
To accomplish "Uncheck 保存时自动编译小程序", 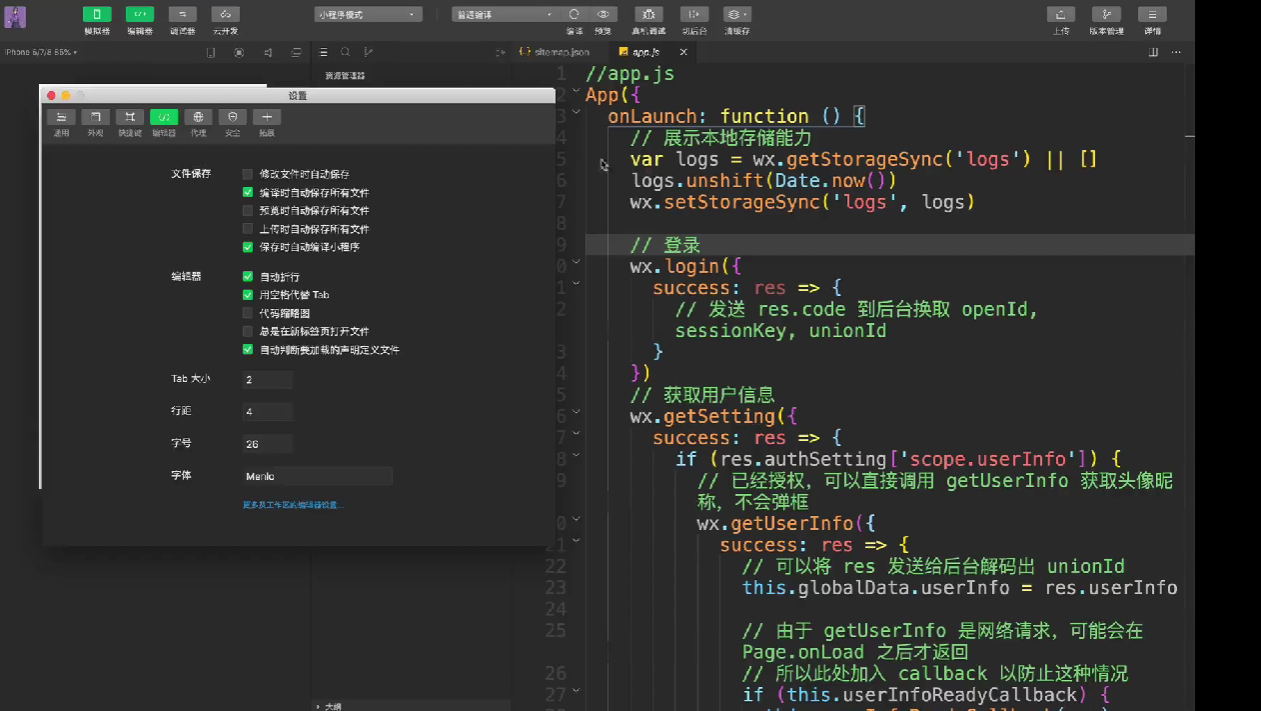I will coord(248,247).
